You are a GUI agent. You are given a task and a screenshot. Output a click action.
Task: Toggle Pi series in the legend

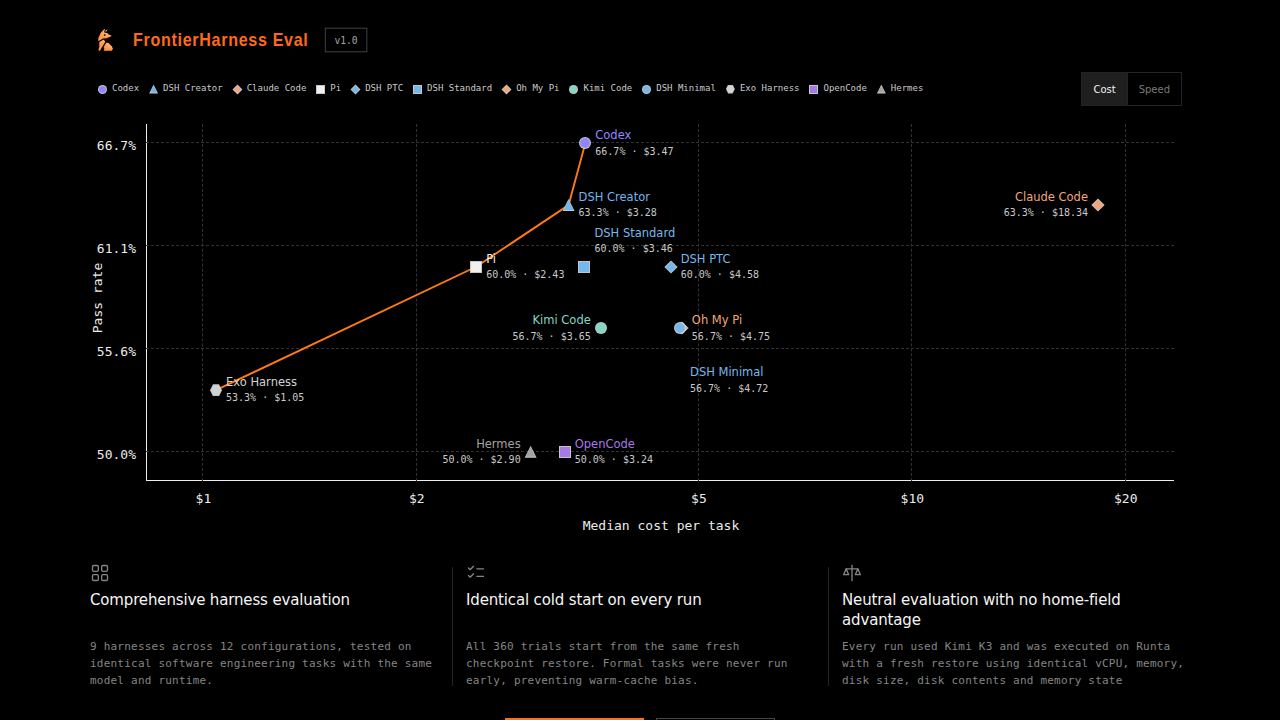(328, 88)
